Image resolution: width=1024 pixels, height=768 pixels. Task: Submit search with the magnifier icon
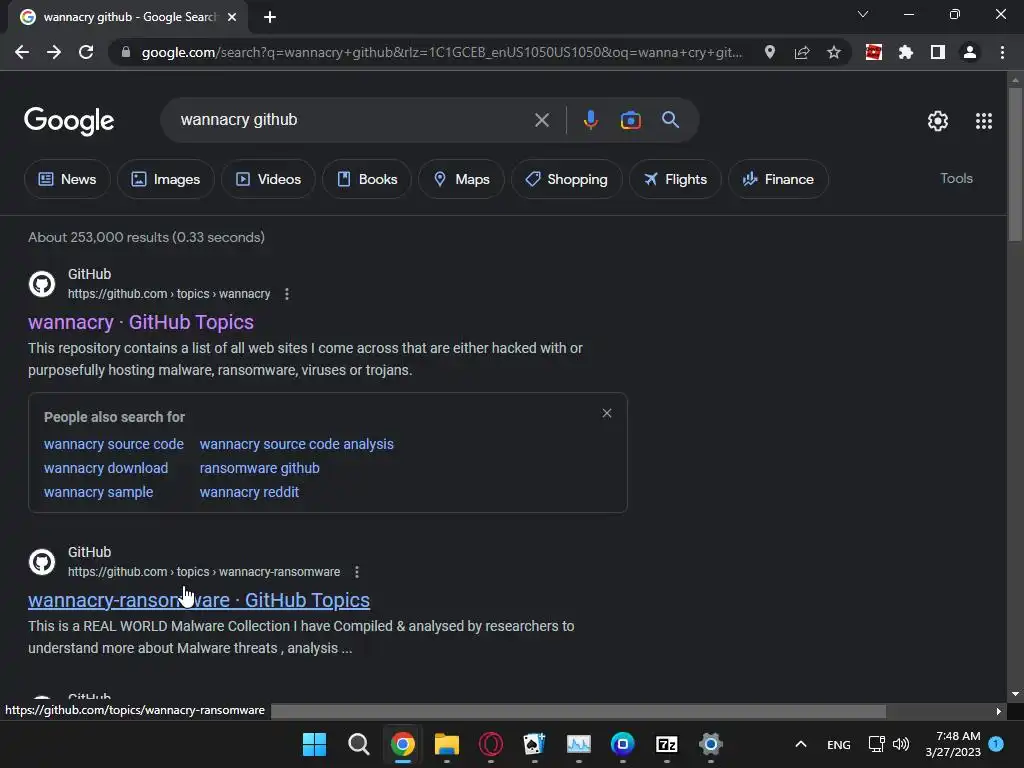pos(671,120)
